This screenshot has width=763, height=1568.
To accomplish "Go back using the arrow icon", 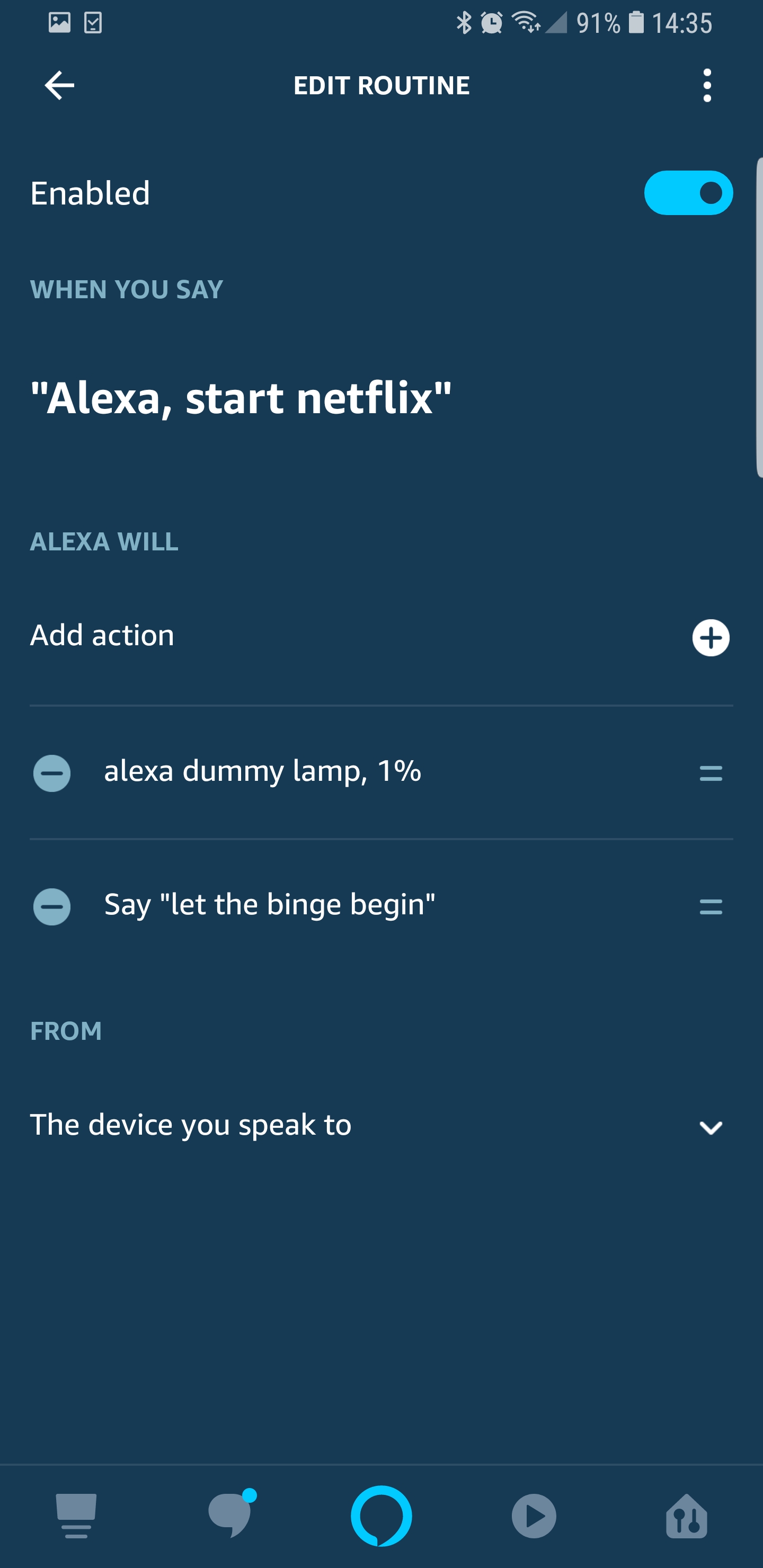I will tap(59, 85).
